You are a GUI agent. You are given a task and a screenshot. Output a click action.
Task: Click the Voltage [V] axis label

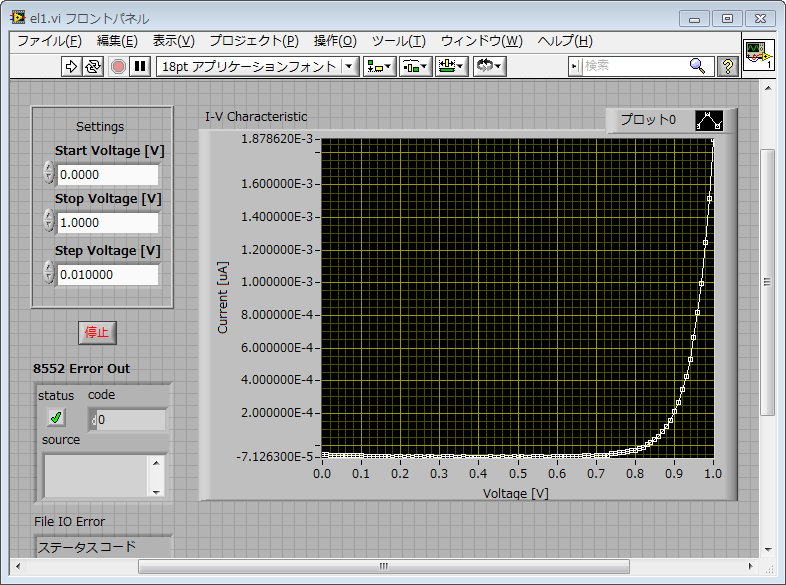click(516, 494)
